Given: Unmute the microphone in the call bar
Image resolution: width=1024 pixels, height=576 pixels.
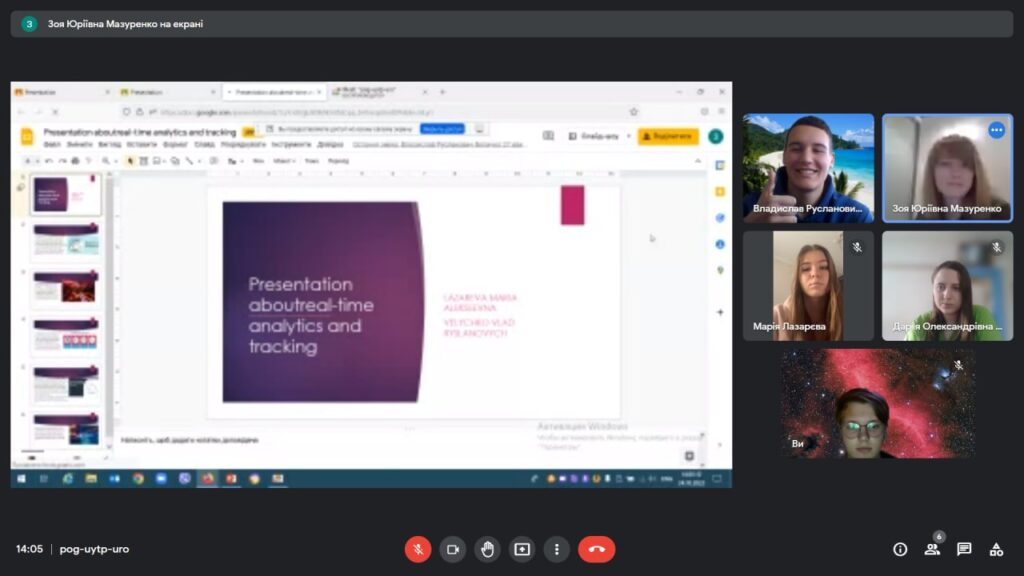Looking at the screenshot, I should tap(418, 549).
